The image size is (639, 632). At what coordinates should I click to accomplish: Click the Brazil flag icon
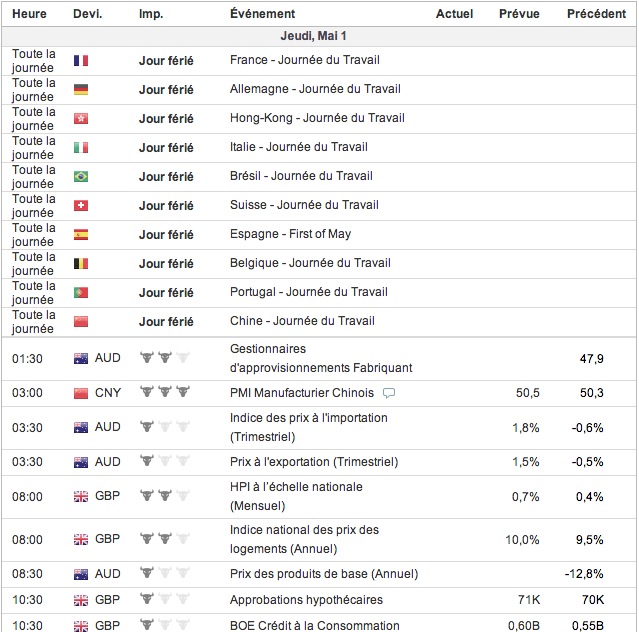point(81,177)
